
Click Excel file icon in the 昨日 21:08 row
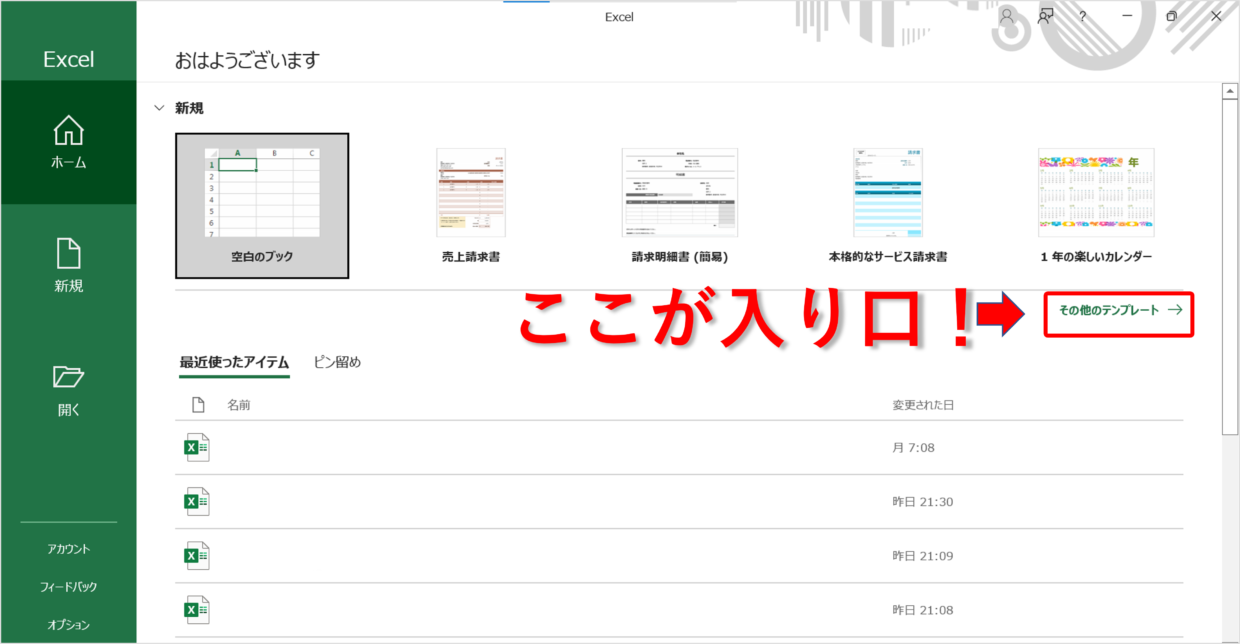click(x=197, y=609)
